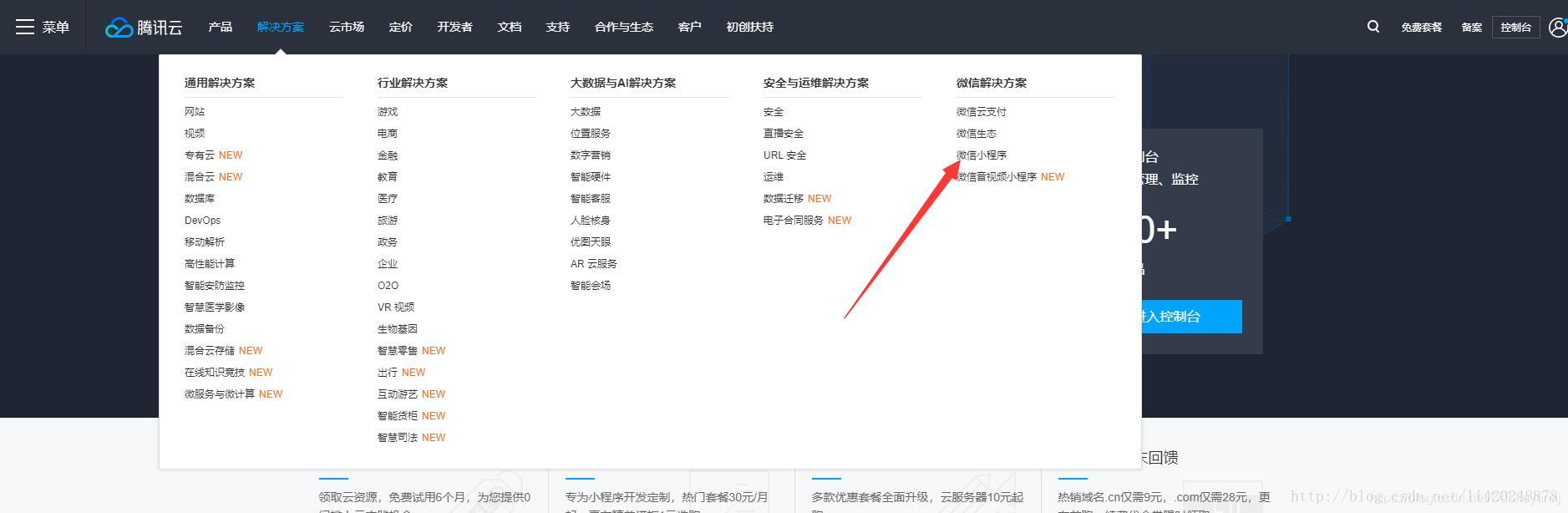Viewport: 1568px width, 513px height.
Task: Select the 政务 industry solution
Action: point(388,242)
